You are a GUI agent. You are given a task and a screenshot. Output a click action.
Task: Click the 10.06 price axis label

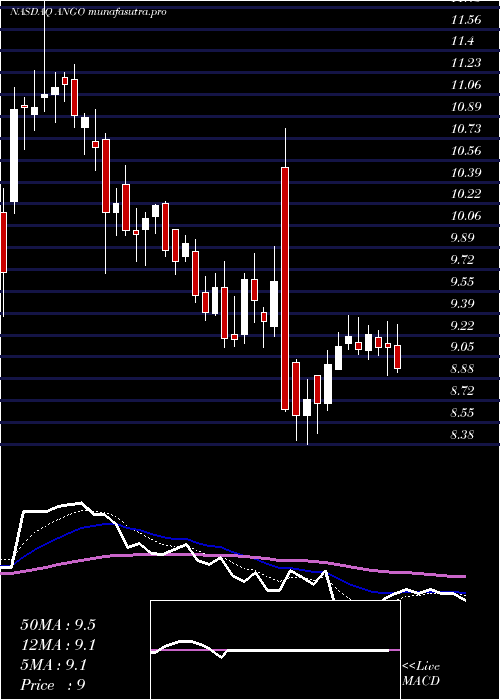pos(466,216)
